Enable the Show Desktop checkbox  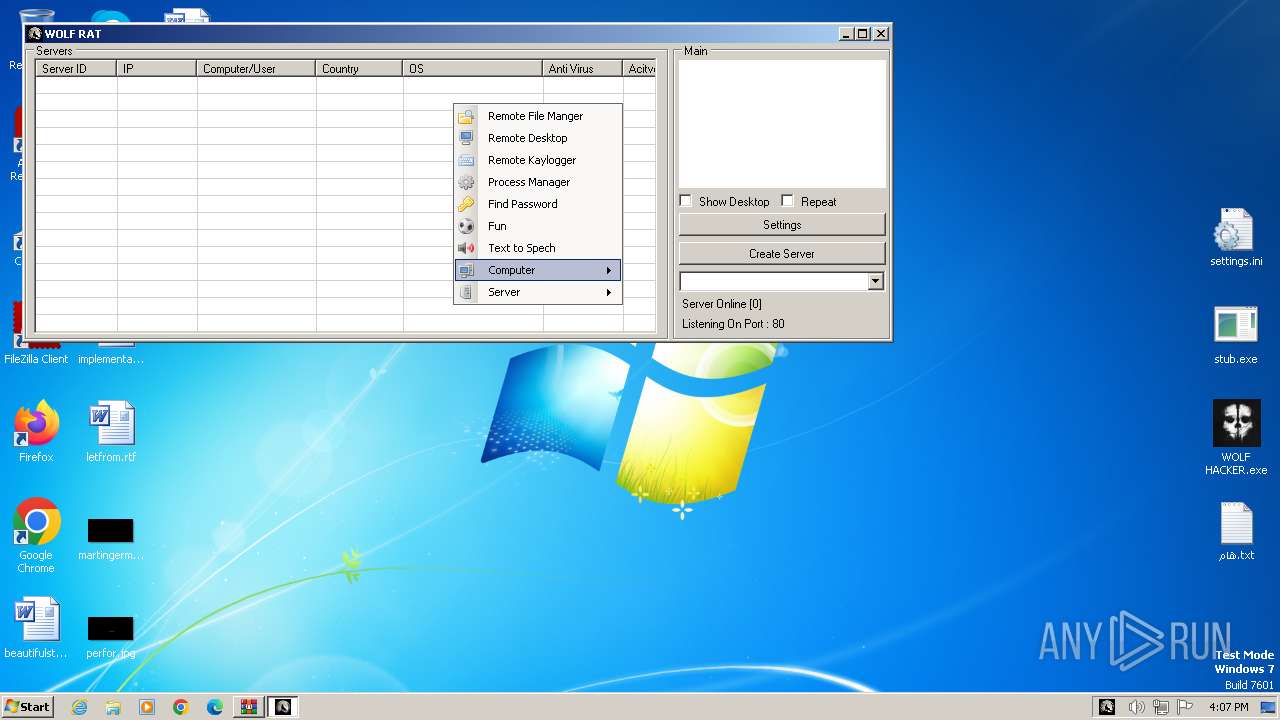point(686,201)
